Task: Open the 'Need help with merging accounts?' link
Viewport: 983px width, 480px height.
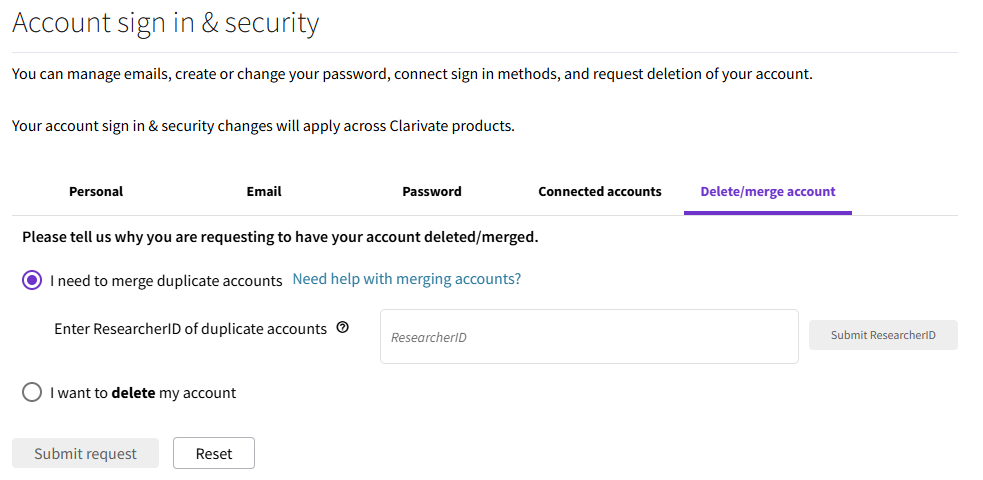Action: (x=406, y=279)
